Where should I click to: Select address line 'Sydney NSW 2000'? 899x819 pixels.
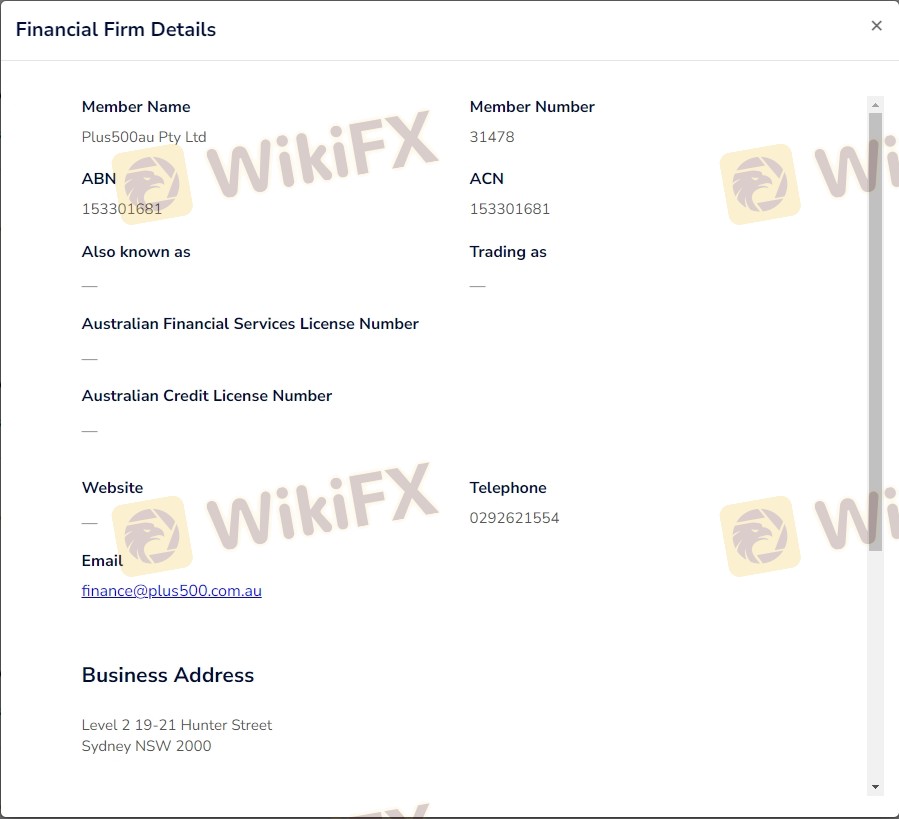click(x=146, y=746)
